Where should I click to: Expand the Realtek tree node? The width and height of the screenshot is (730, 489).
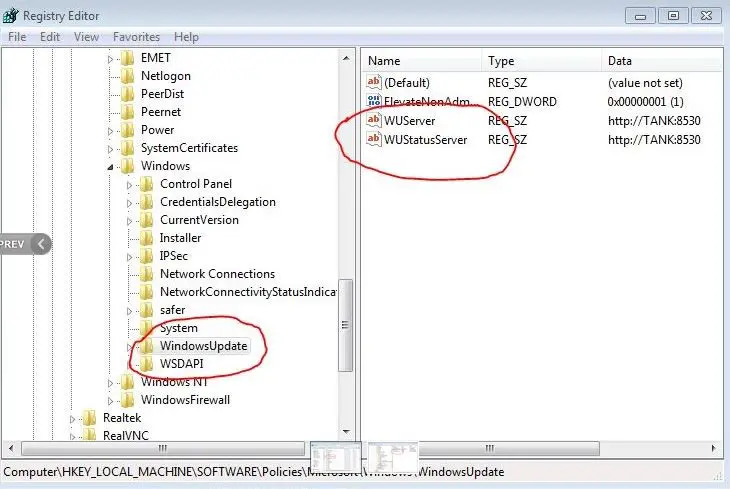(72, 419)
